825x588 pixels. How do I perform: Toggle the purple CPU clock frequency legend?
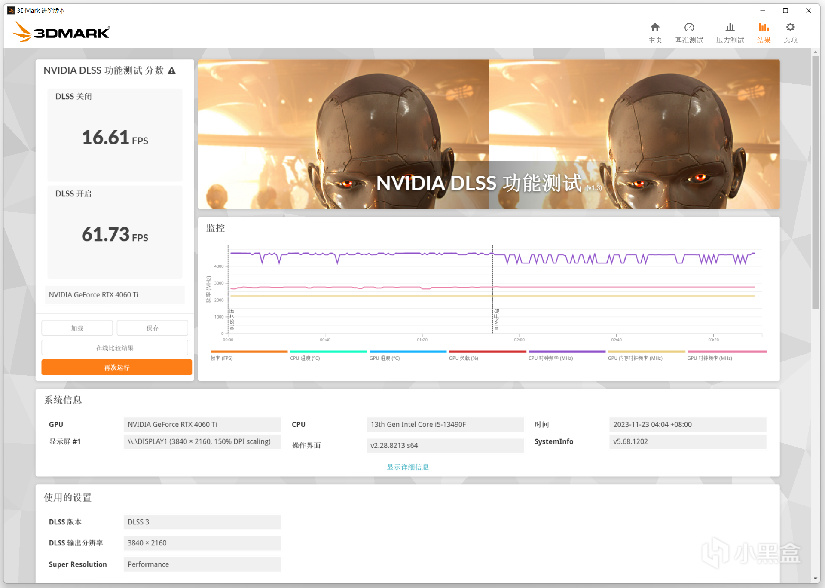[x=567, y=355]
